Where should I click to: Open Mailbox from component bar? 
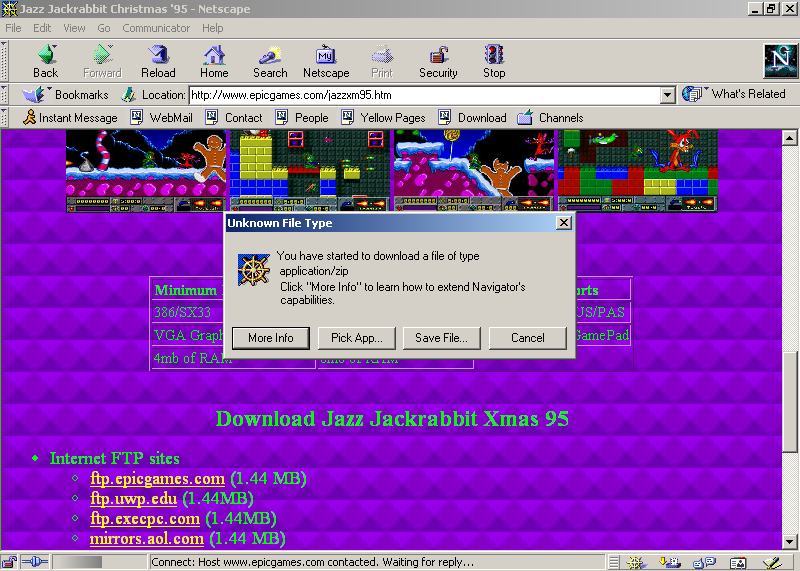pyautogui.click(x=670, y=563)
